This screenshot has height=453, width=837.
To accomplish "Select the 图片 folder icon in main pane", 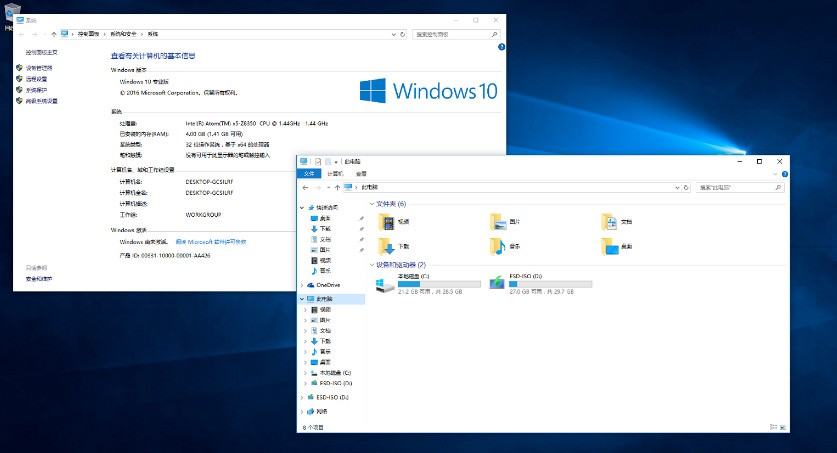I will point(498,222).
